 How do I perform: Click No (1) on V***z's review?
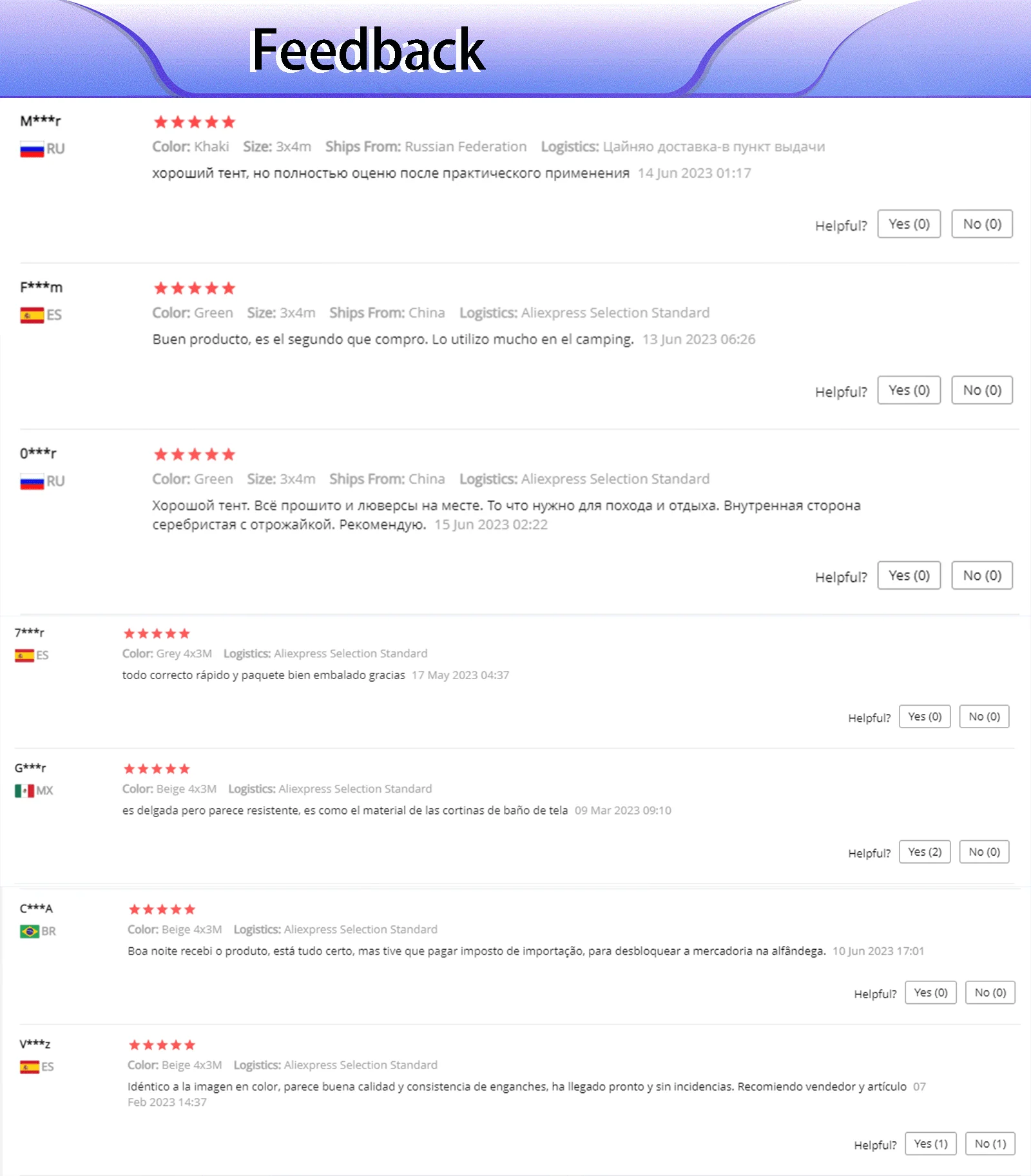990,1144
